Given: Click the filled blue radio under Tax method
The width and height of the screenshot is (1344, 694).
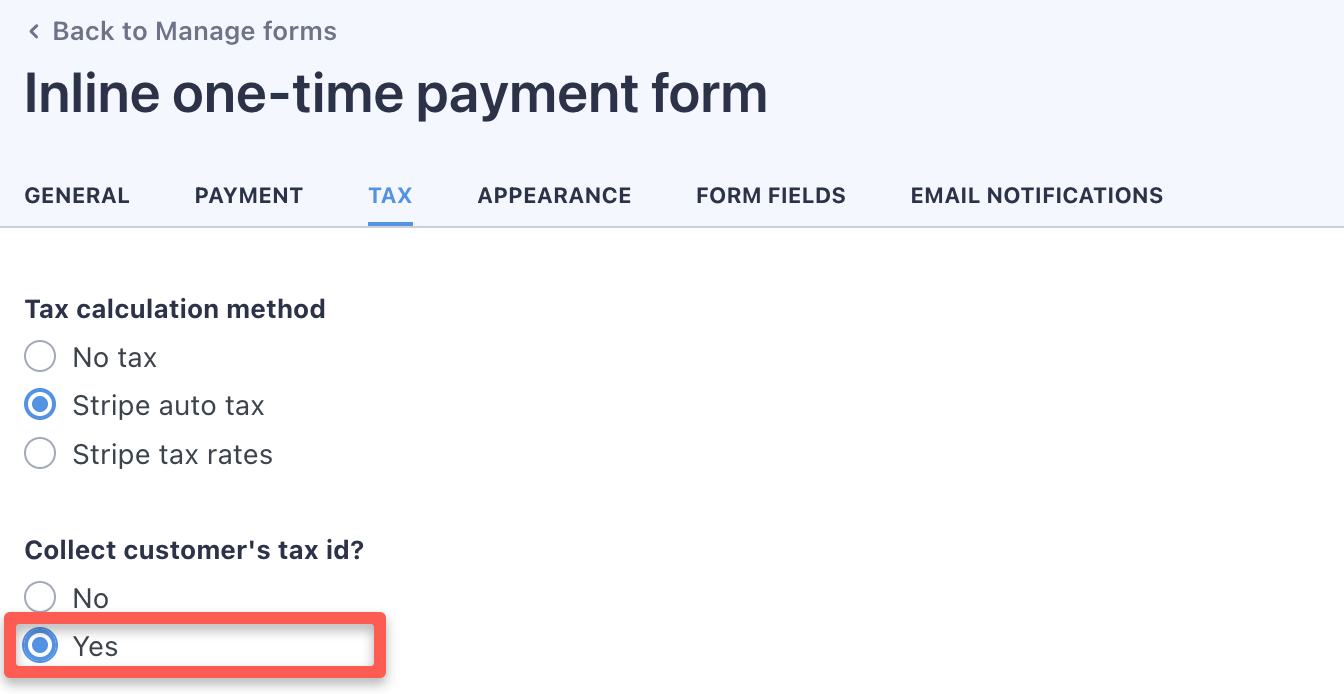Looking at the screenshot, I should click(40, 404).
